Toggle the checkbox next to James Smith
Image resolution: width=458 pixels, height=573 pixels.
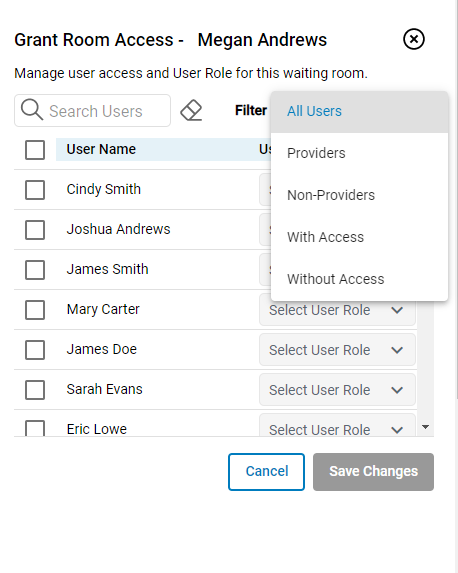point(35,270)
